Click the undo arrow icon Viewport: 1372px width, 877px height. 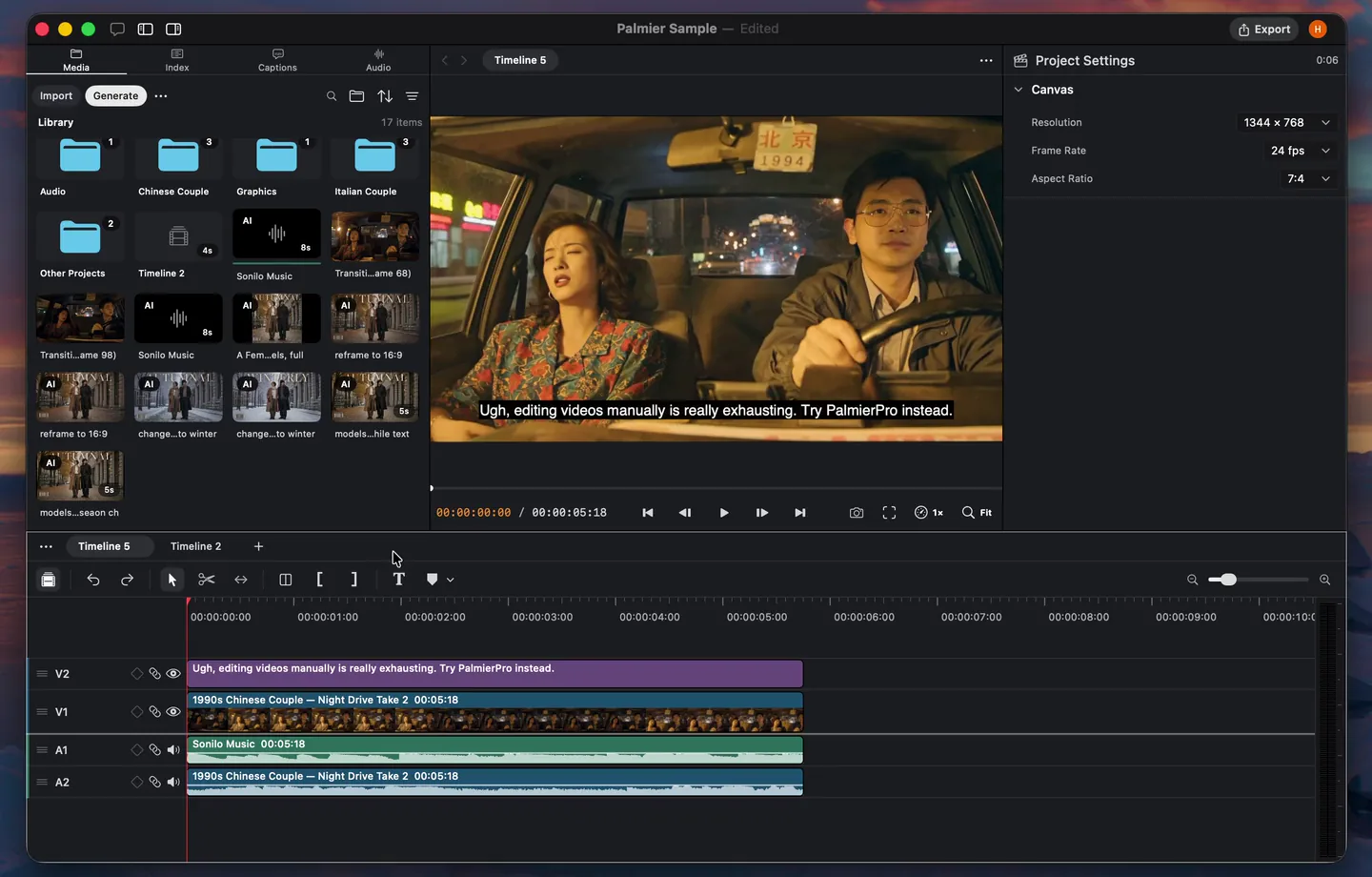(93, 580)
